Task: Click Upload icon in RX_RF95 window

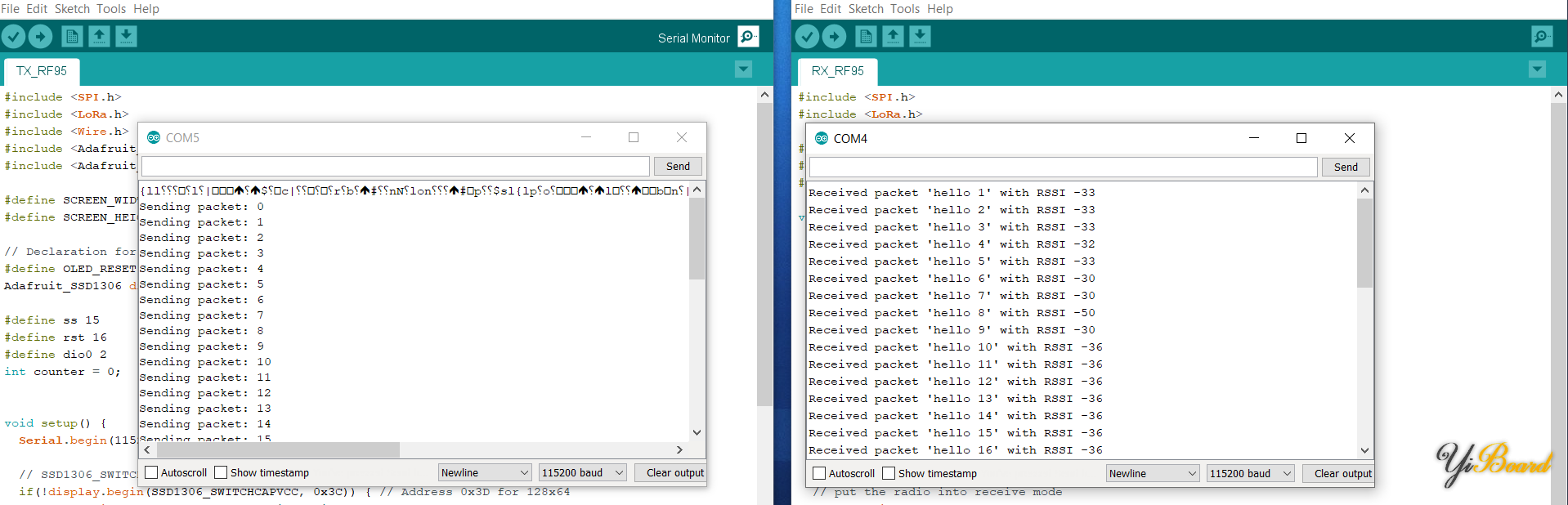Action: (834, 37)
